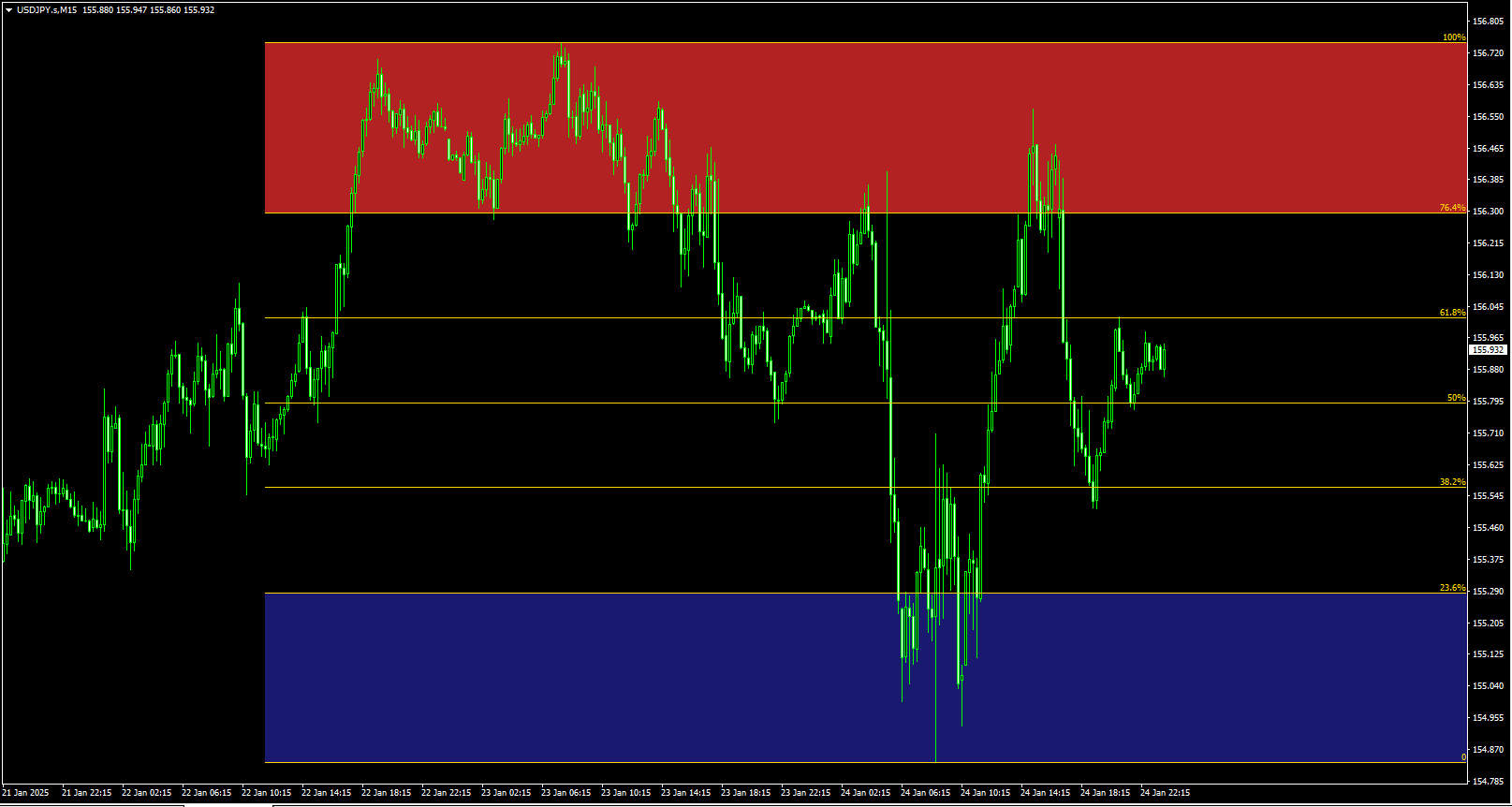The height and width of the screenshot is (807, 1512).
Task: Click the 22 Jan 22:15 time label
Action: tap(446, 793)
